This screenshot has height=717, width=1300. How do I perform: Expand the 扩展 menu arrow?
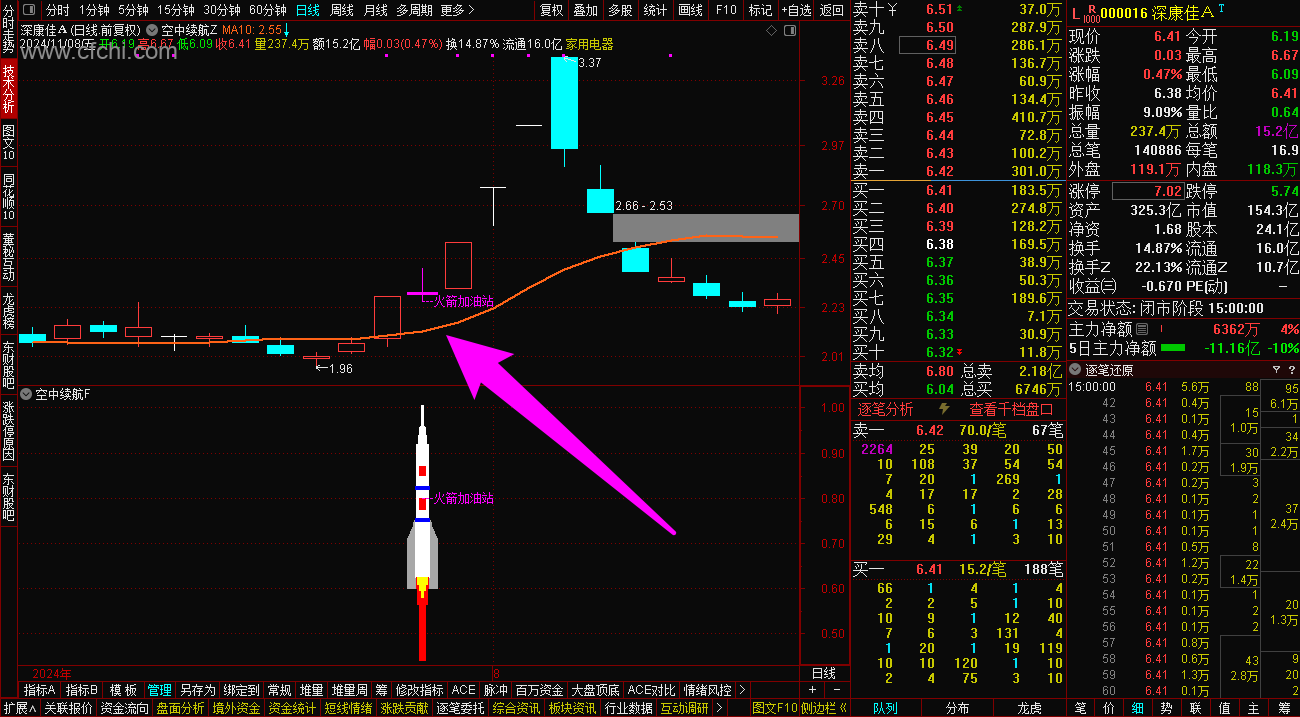[x=32, y=708]
